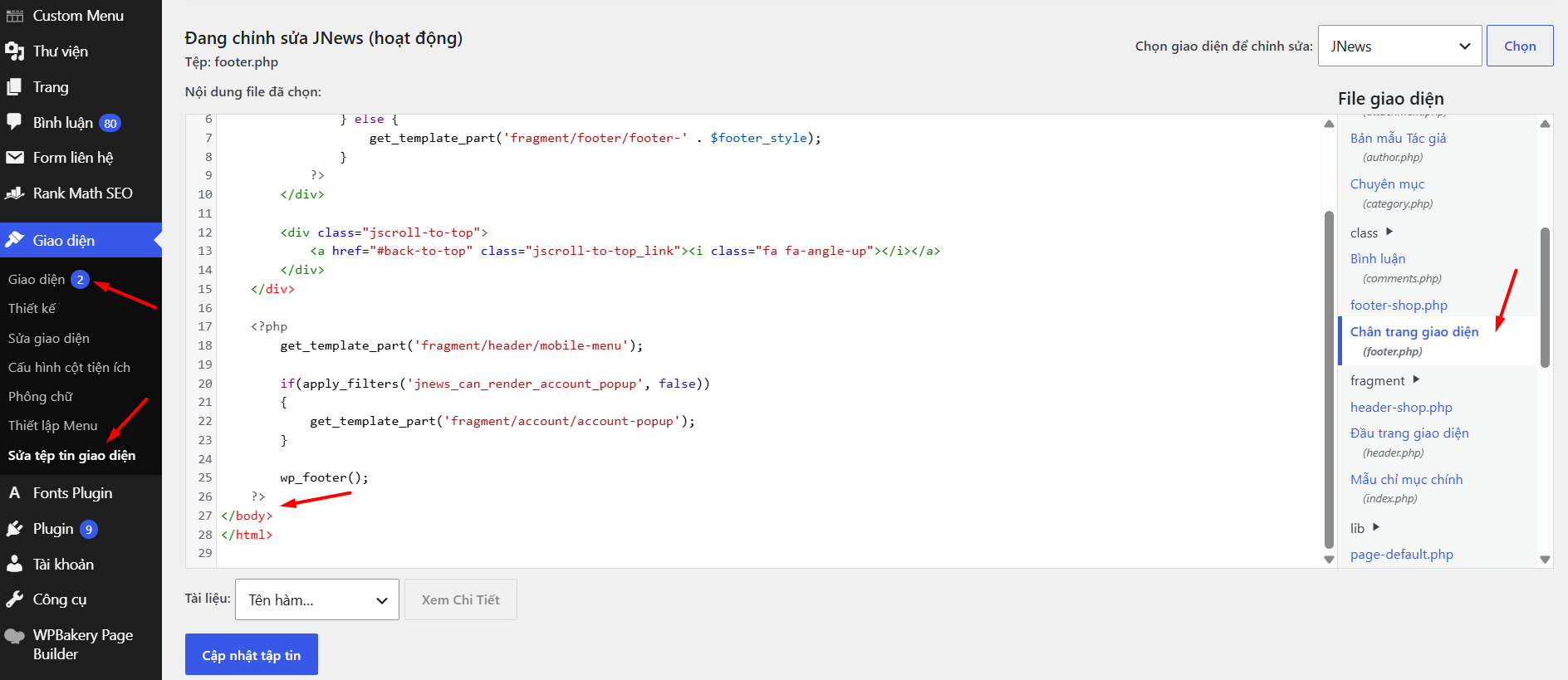The width and height of the screenshot is (1568, 680).
Task: Open the Custom Menu sidebar icon
Action: coord(15,16)
